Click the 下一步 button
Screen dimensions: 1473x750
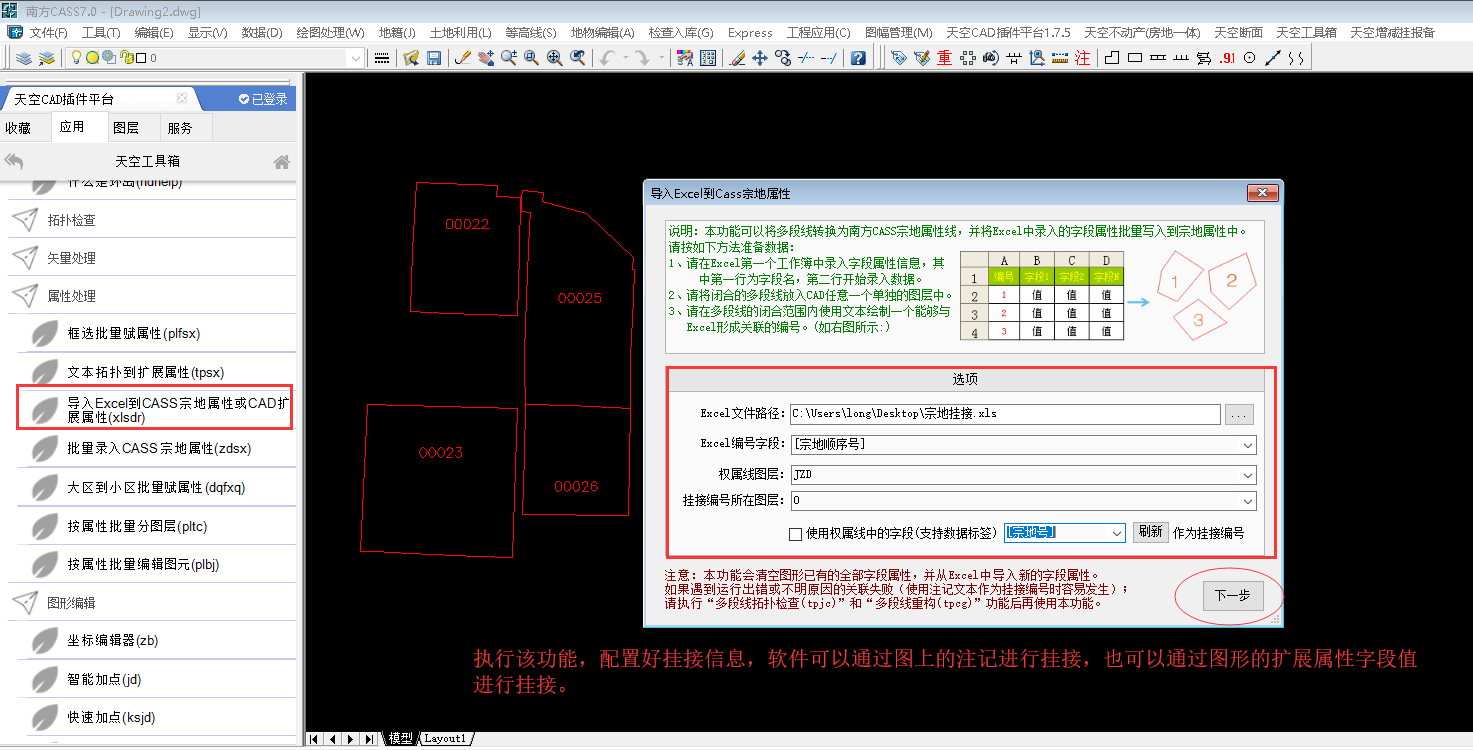point(1233,596)
